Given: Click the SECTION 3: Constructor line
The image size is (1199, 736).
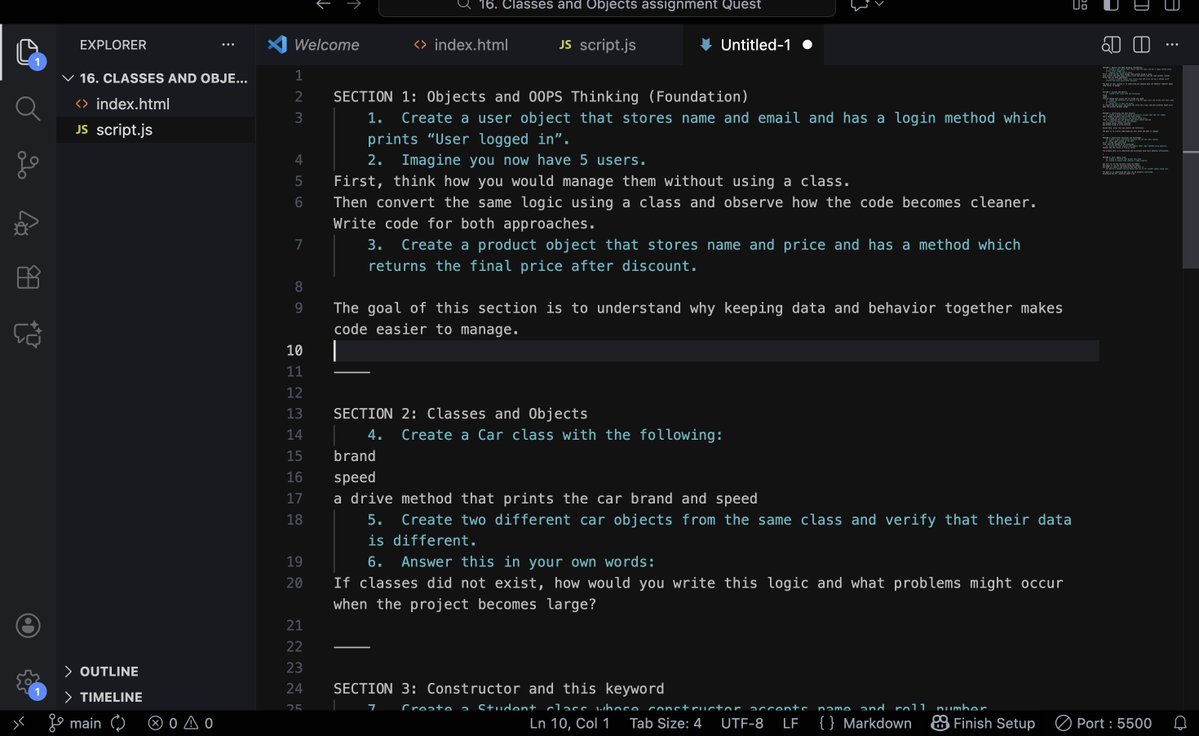Looking at the screenshot, I should click(499, 689).
